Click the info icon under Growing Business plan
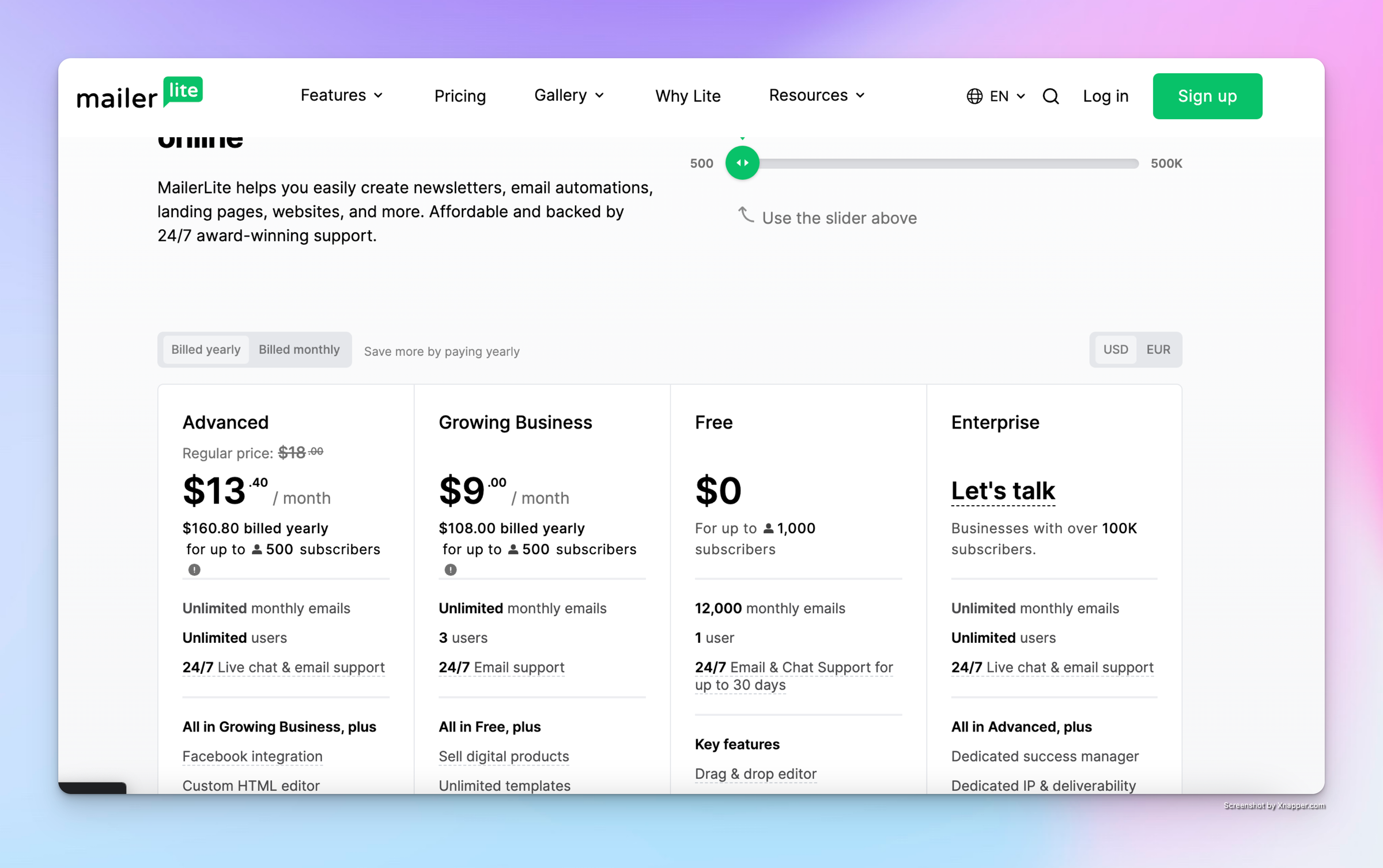 (451, 570)
